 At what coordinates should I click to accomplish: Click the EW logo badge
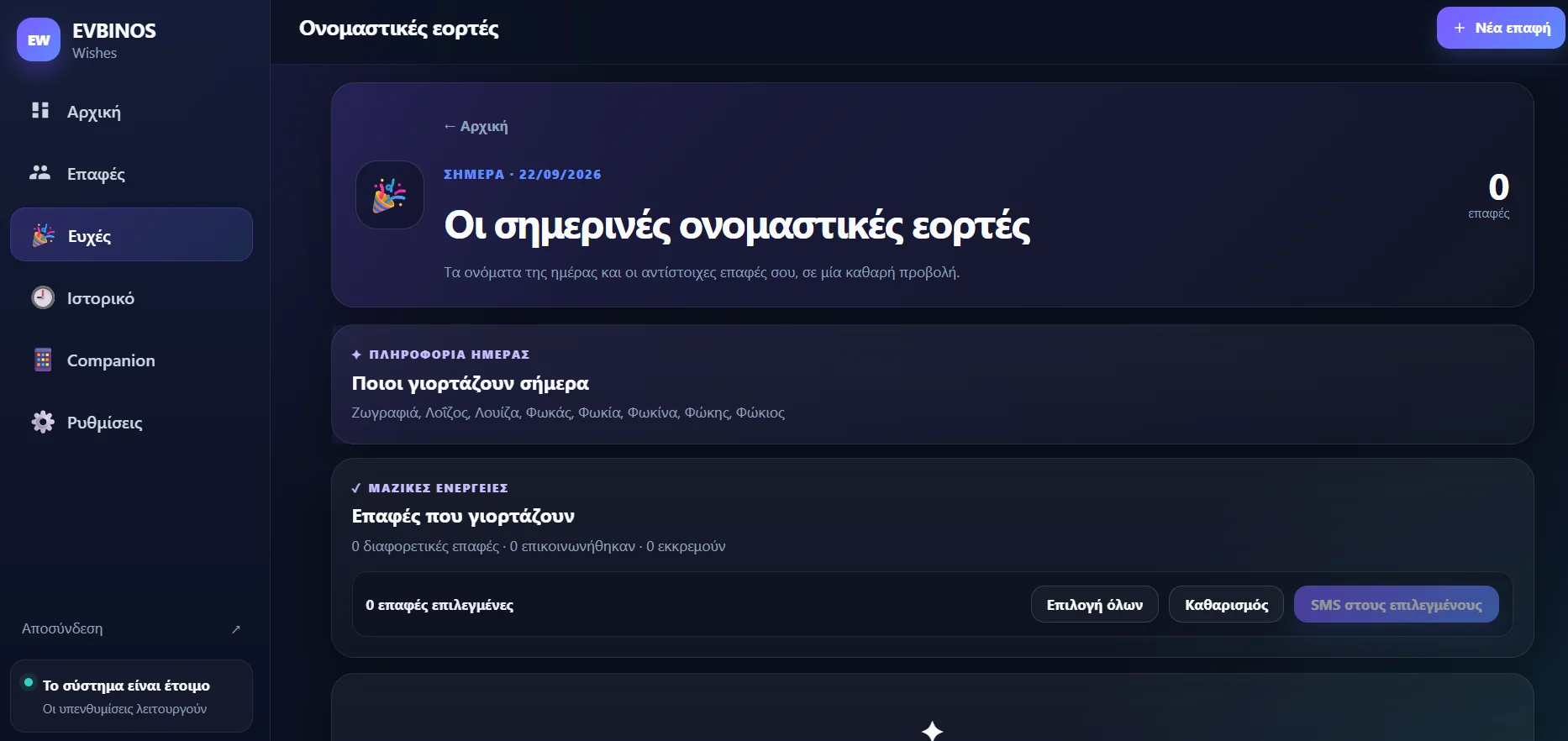(39, 39)
